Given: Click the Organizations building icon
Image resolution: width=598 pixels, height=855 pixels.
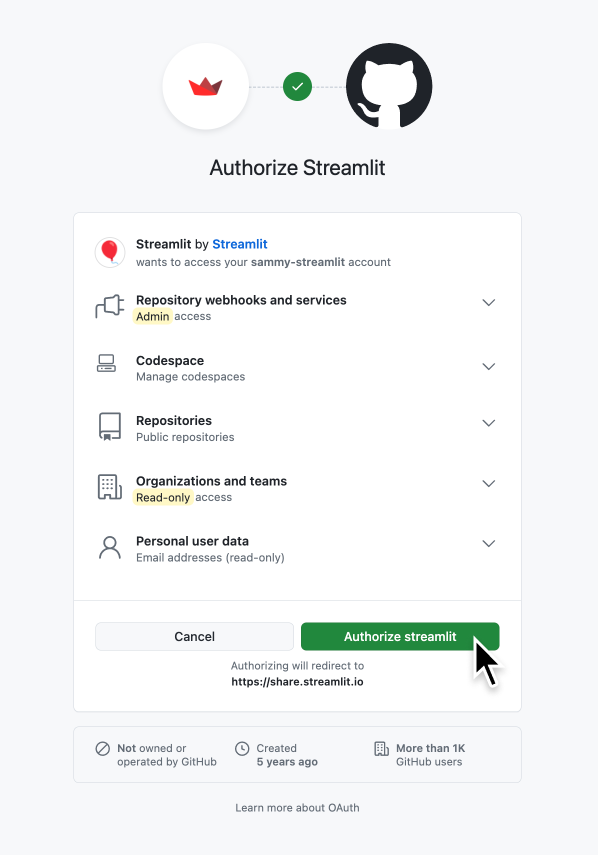Looking at the screenshot, I should (x=110, y=488).
